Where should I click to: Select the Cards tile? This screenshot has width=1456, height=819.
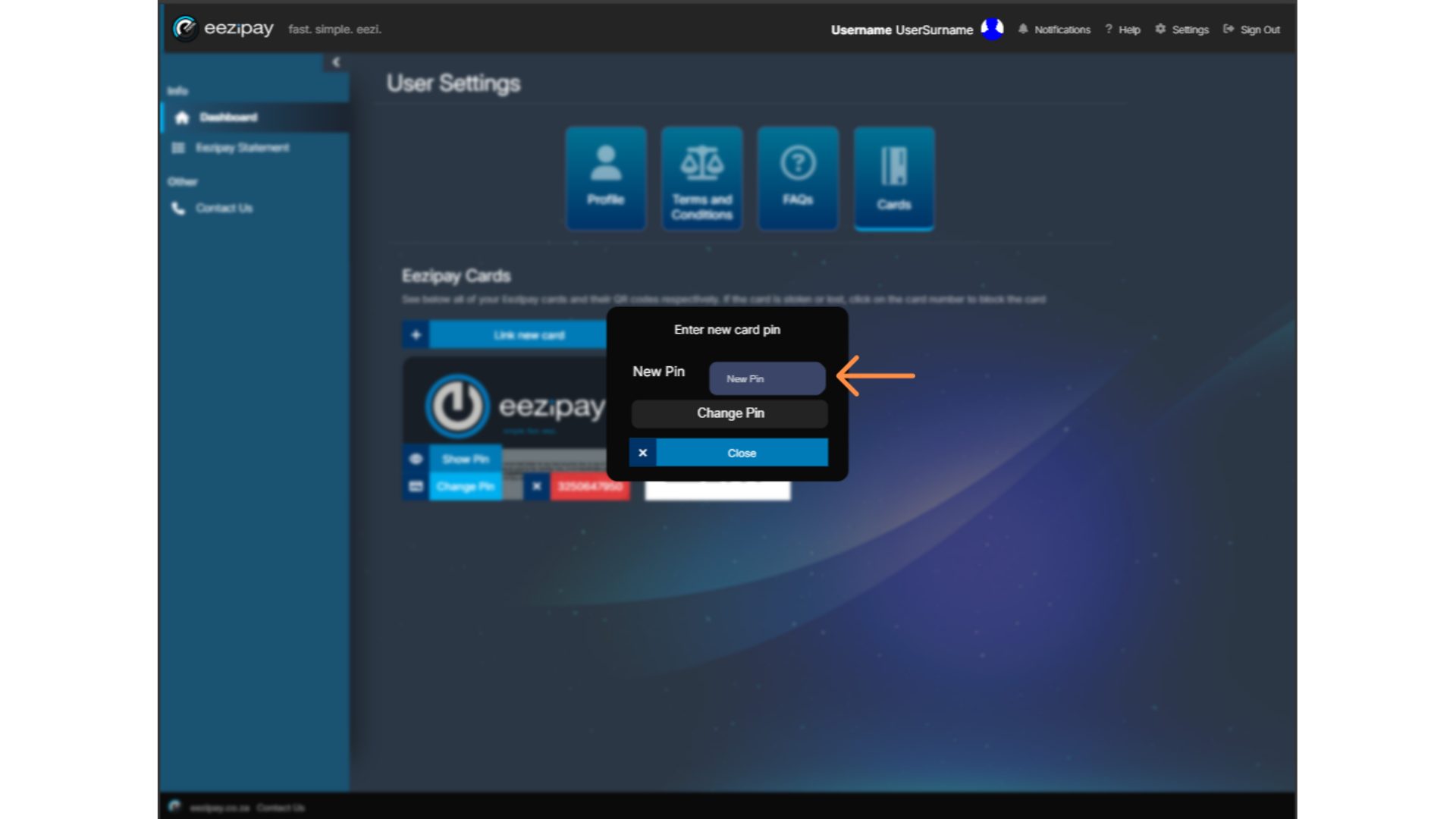tap(894, 178)
